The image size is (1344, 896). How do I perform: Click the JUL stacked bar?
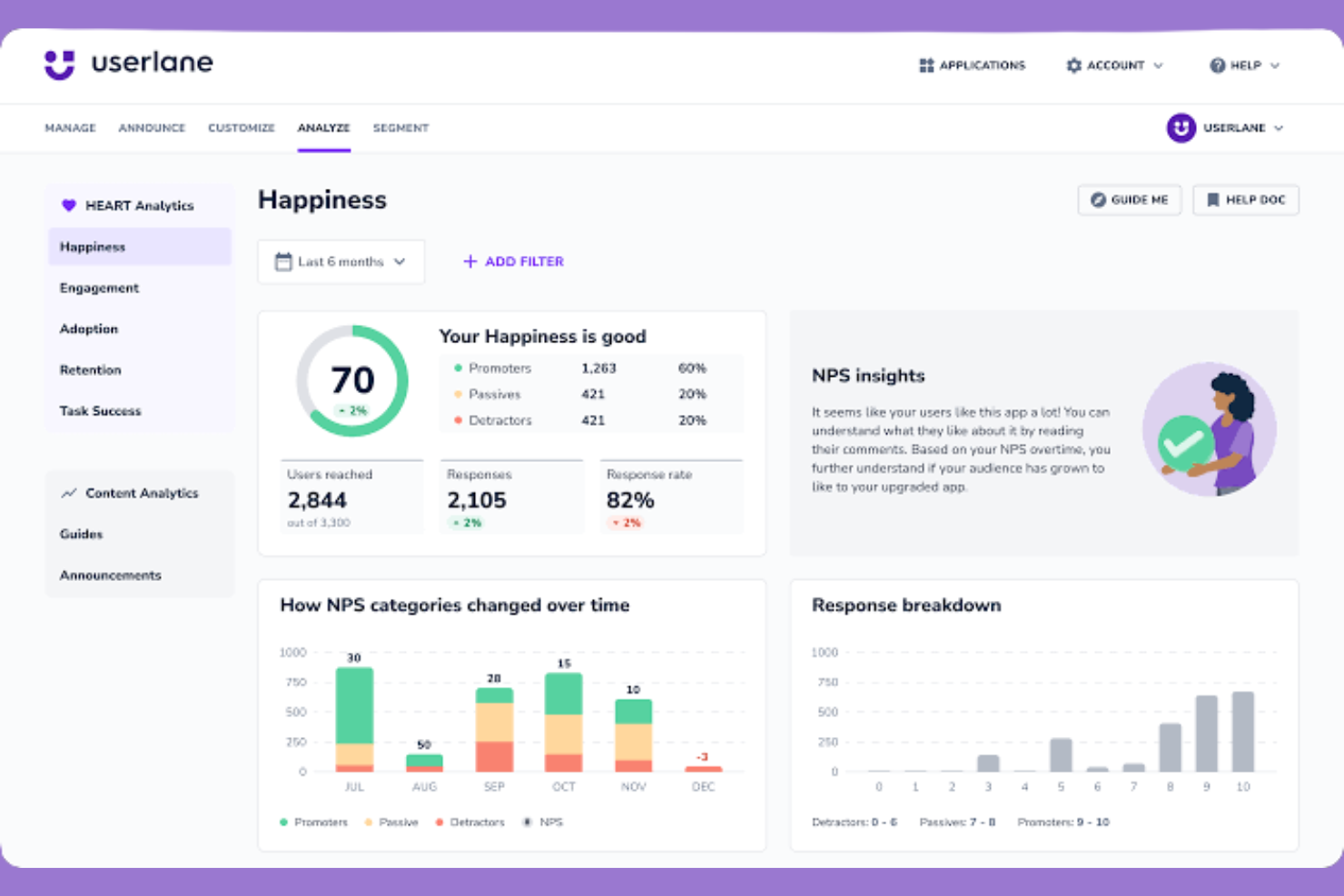pyautogui.click(x=354, y=720)
